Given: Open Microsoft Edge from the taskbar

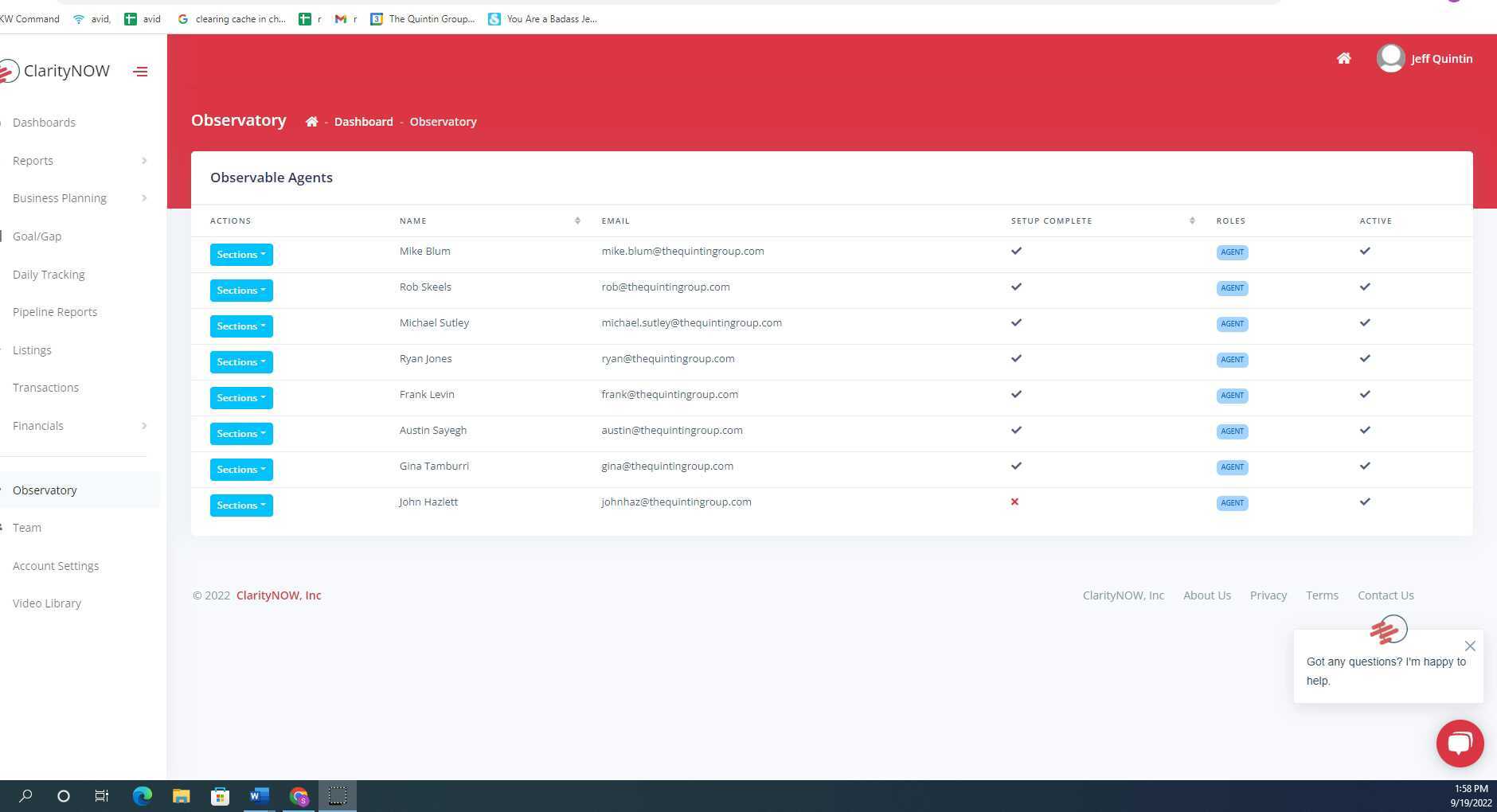Looking at the screenshot, I should 142,795.
